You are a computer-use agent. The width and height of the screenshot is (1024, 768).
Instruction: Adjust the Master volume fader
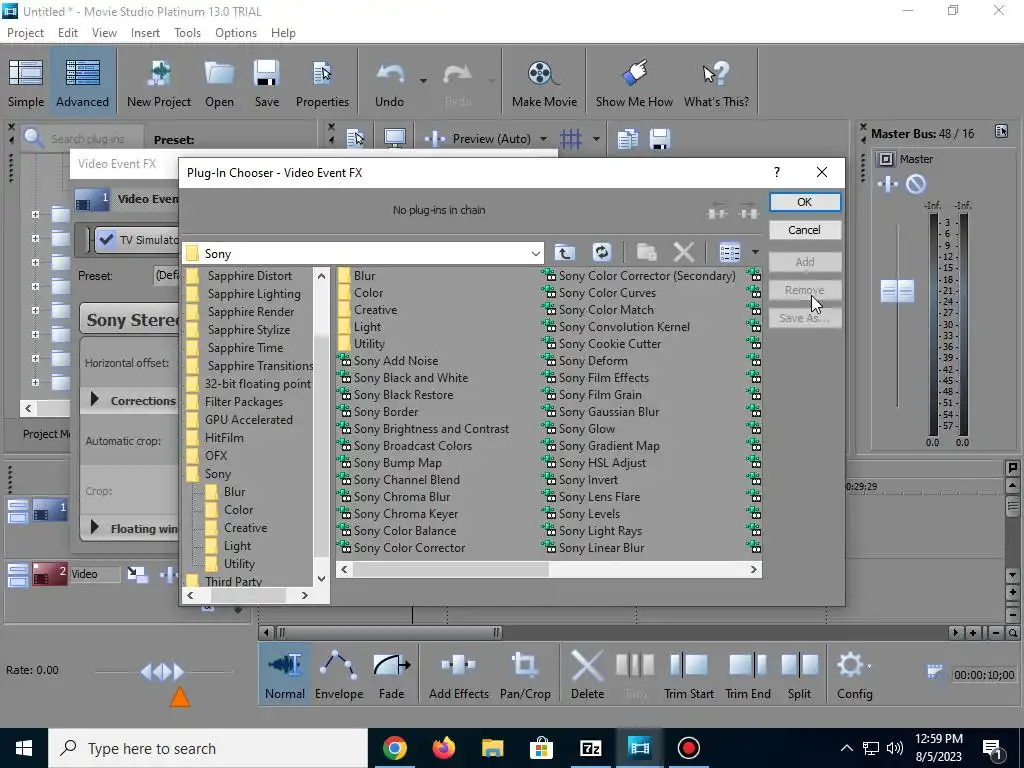pyautogui.click(x=897, y=291)
